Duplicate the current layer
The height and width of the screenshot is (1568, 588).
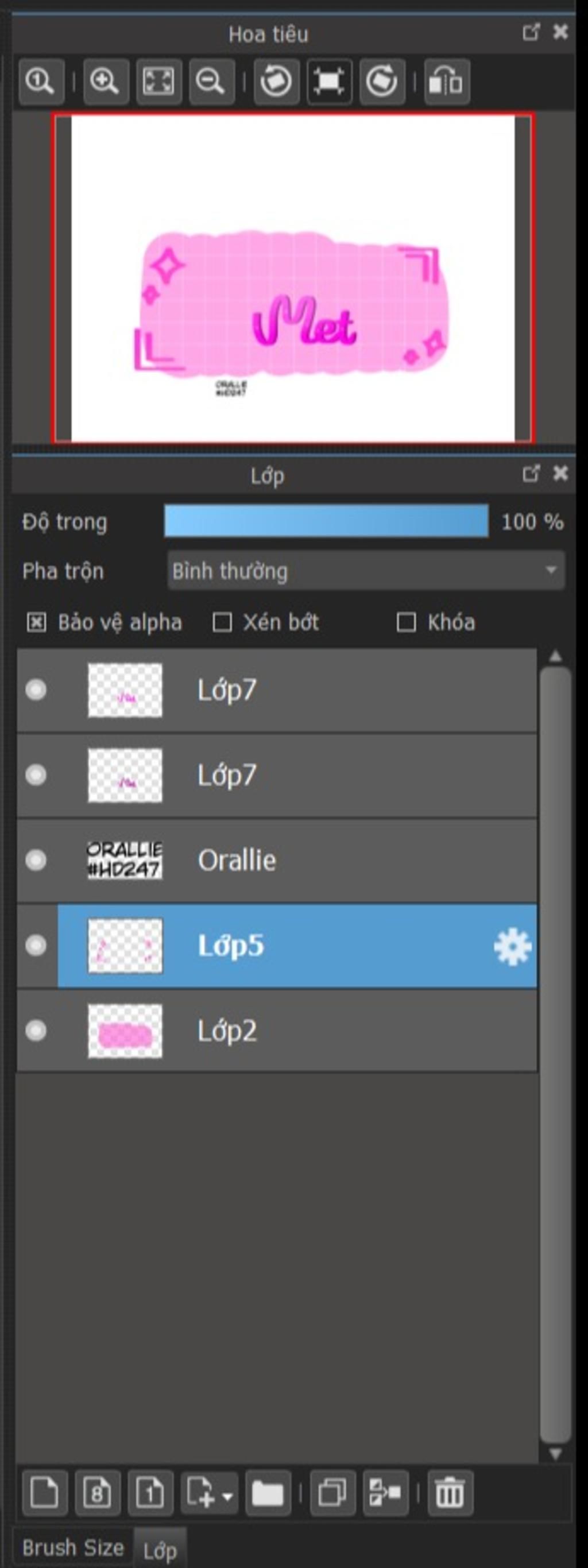click(332, 1493)
